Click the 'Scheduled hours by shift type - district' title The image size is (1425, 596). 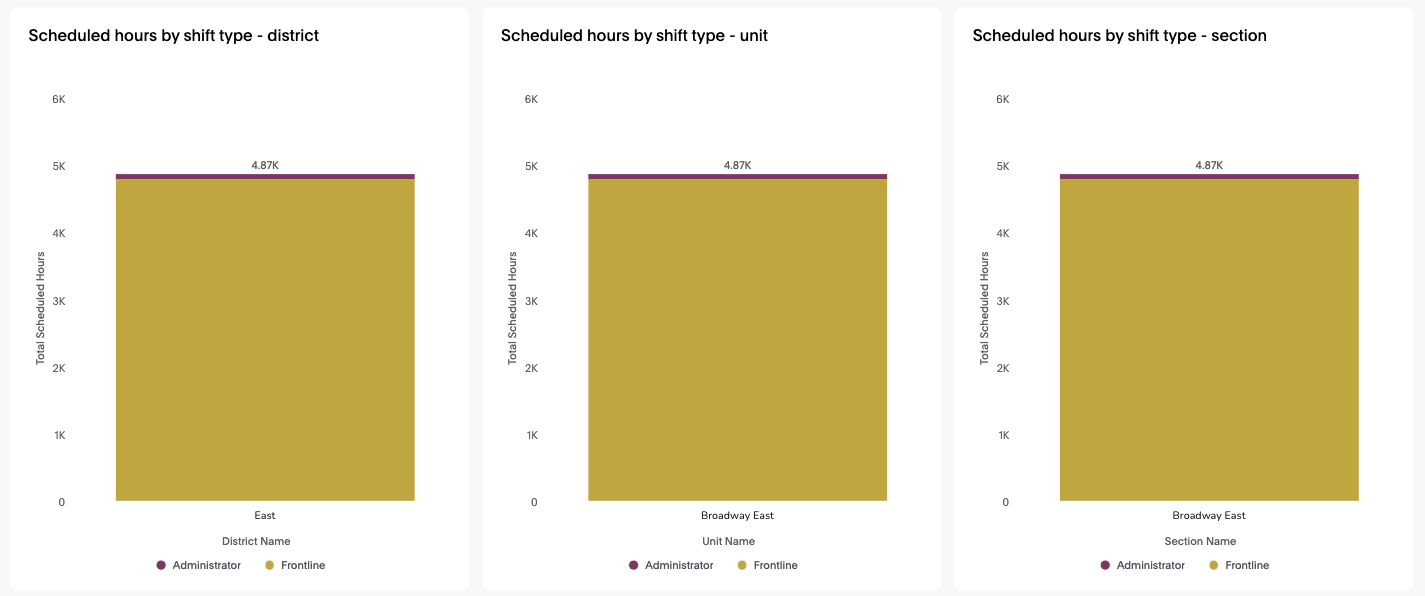coord(174,36)
